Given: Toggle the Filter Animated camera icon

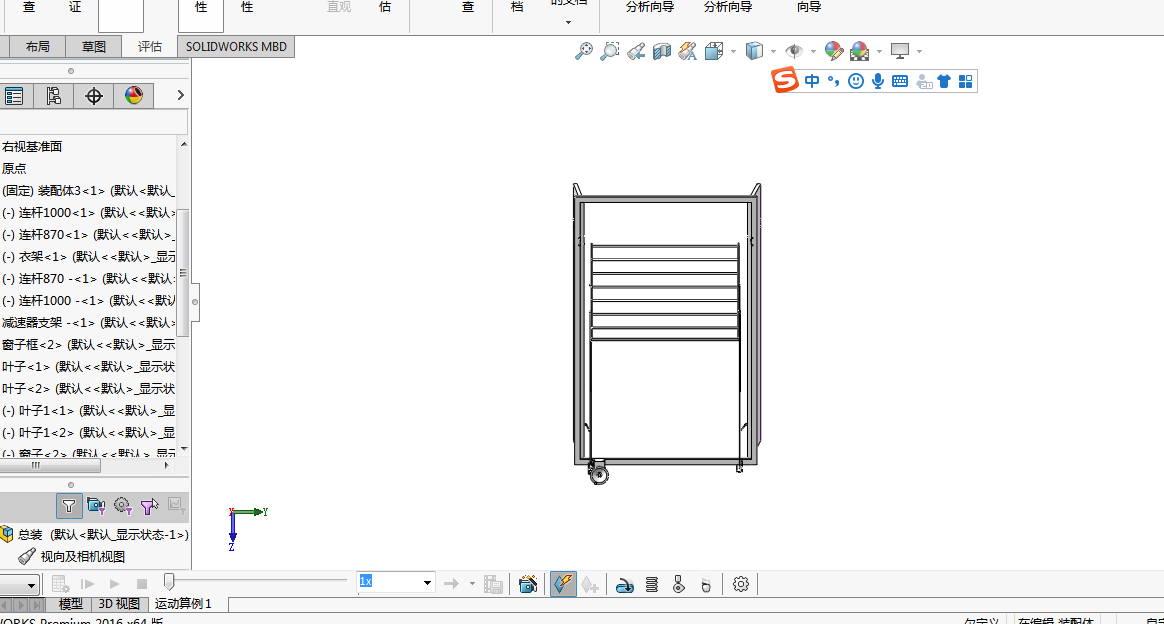Looking at the screenshot, I should point(96,506).
